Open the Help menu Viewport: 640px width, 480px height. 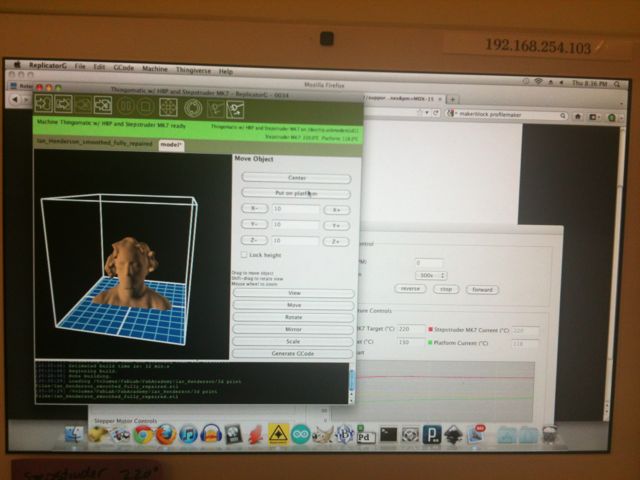[x=225, y=71]
